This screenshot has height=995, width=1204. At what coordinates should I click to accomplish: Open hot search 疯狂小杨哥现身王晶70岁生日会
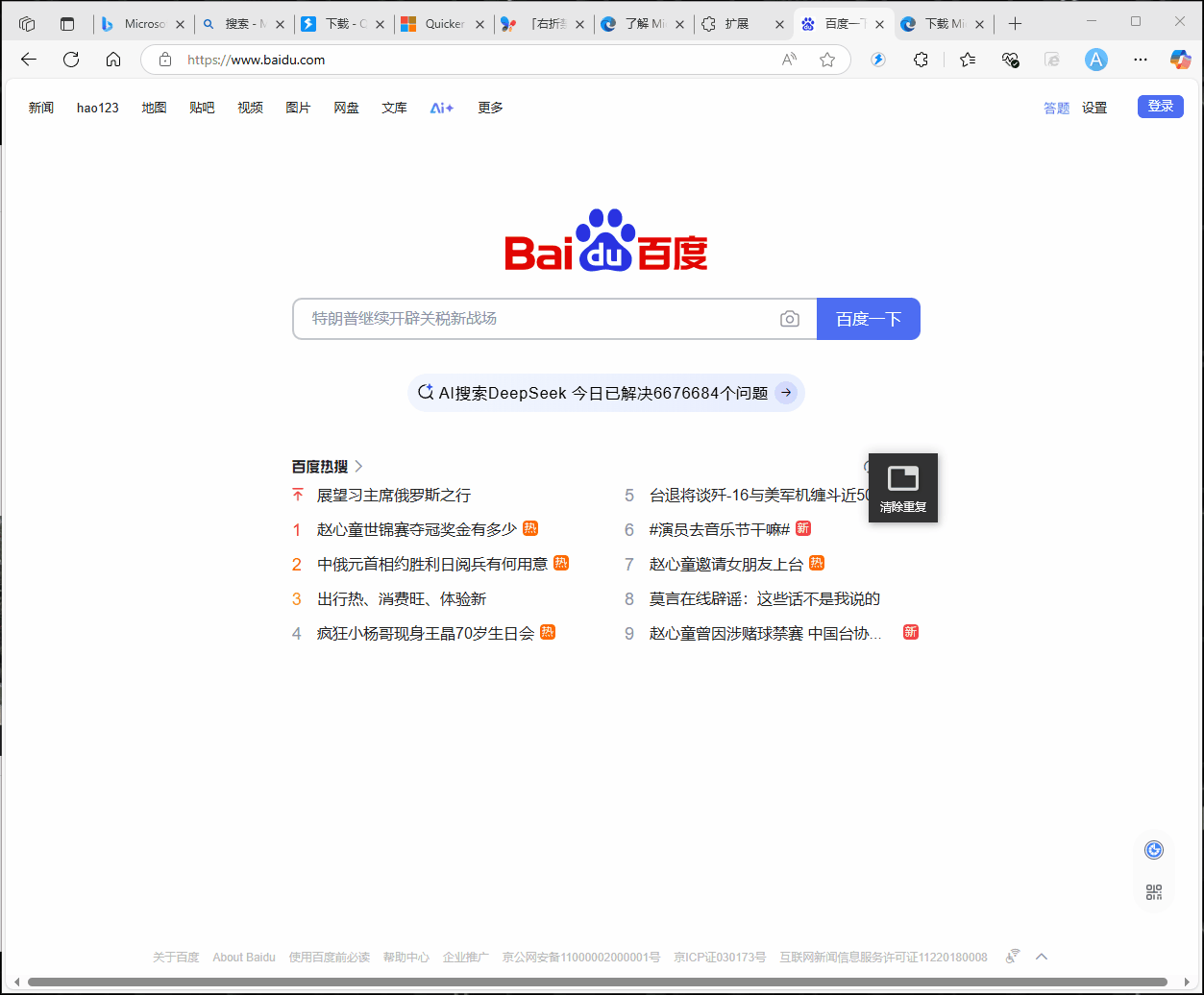(x=426, y=634)
